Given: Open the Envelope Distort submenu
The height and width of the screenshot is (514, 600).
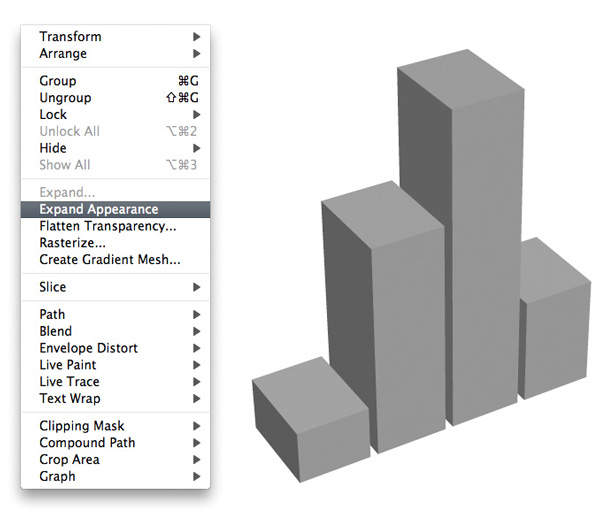Looking at the screenshot, I should [116, 348].
